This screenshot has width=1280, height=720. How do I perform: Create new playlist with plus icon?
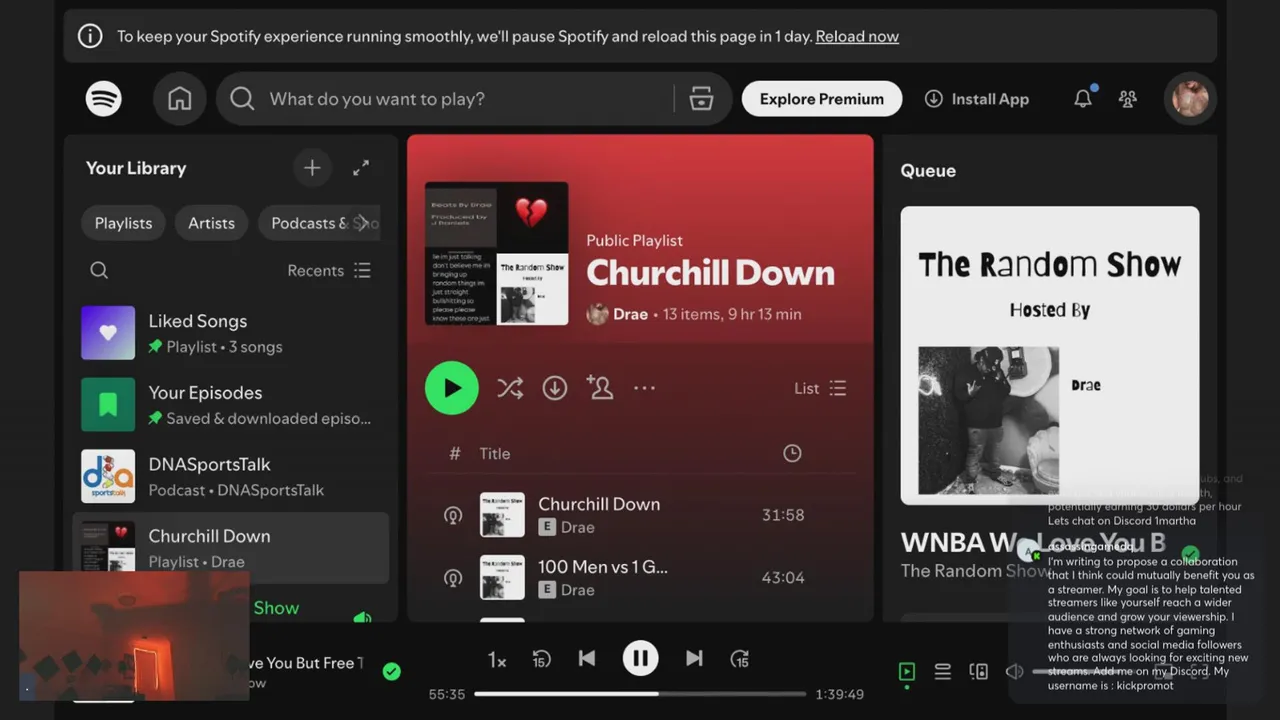pos(312,168)
